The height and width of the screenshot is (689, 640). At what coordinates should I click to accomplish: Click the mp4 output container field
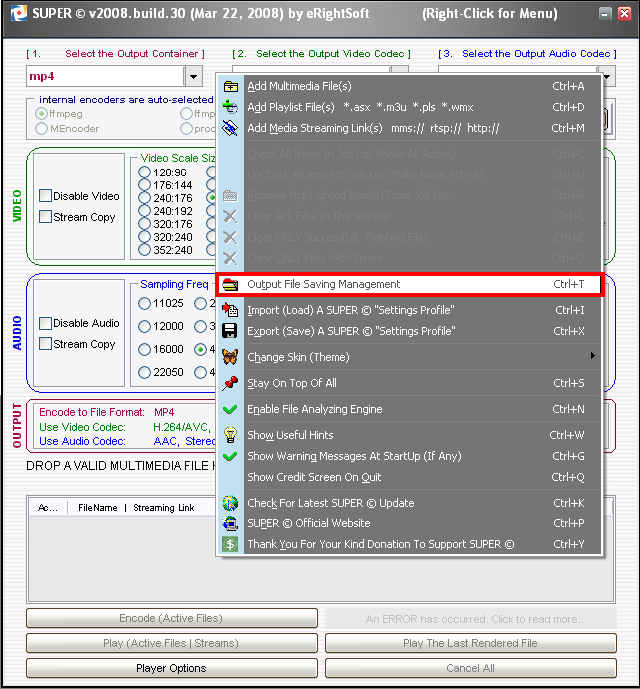(x=105, y=76)
